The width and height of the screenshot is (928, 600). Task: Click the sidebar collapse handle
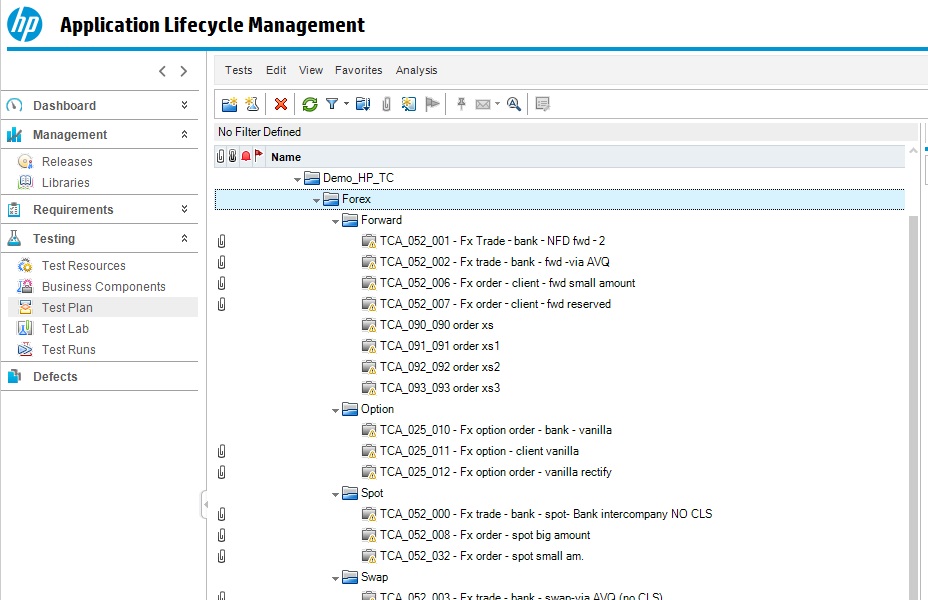[205, 505]
